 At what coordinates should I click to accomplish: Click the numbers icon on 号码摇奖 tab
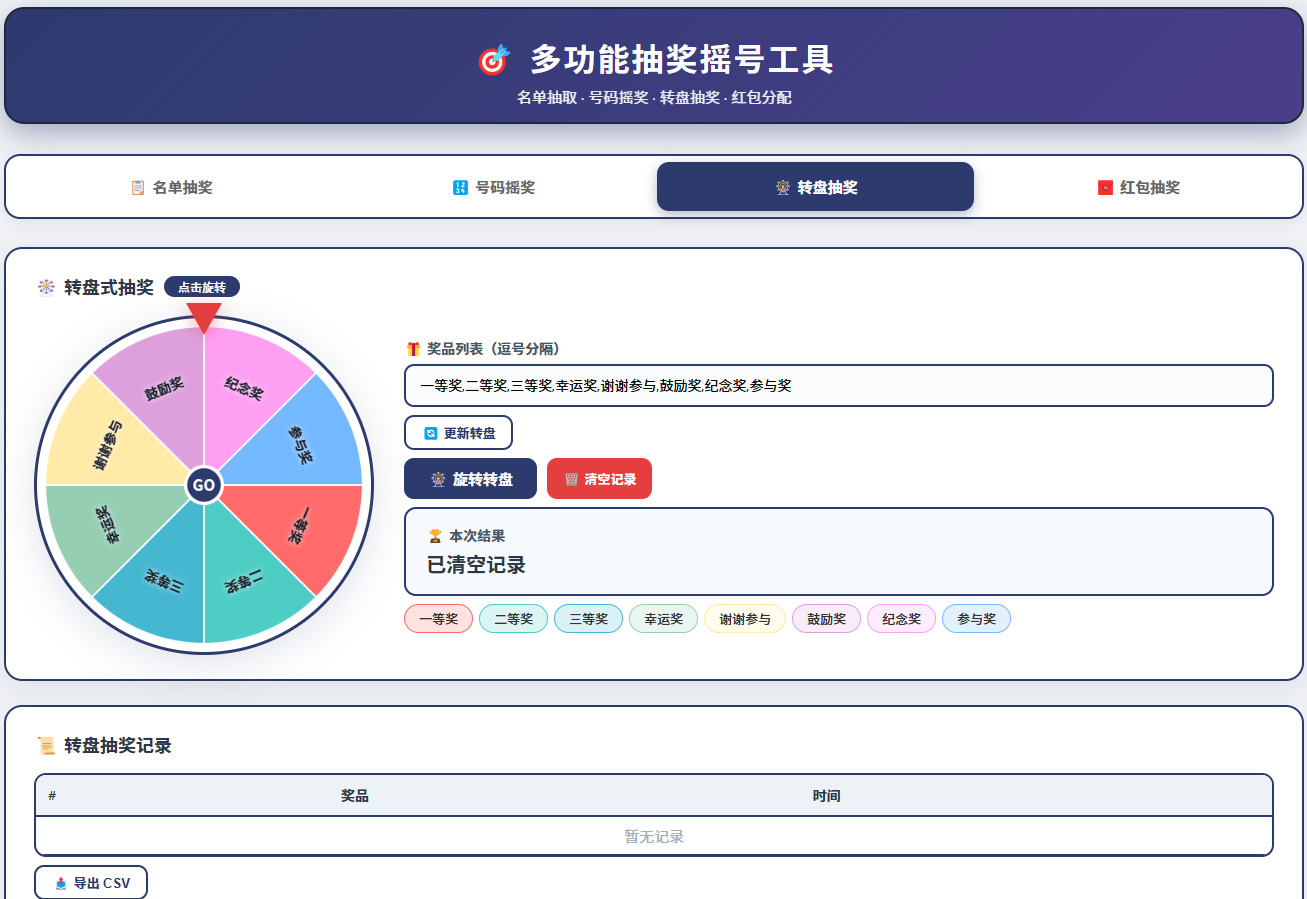coord(460,187)
